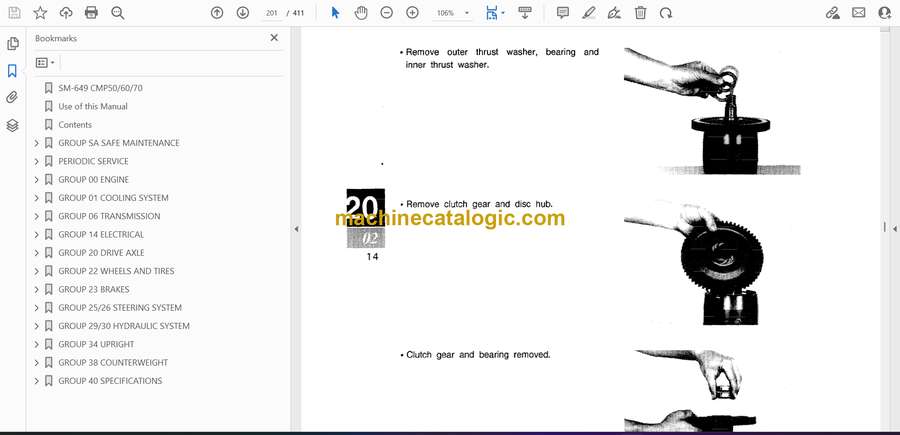The image size is (900, 435).
Task: Click 'Remove clutch gear and disc hub' text
Action: 479,204
